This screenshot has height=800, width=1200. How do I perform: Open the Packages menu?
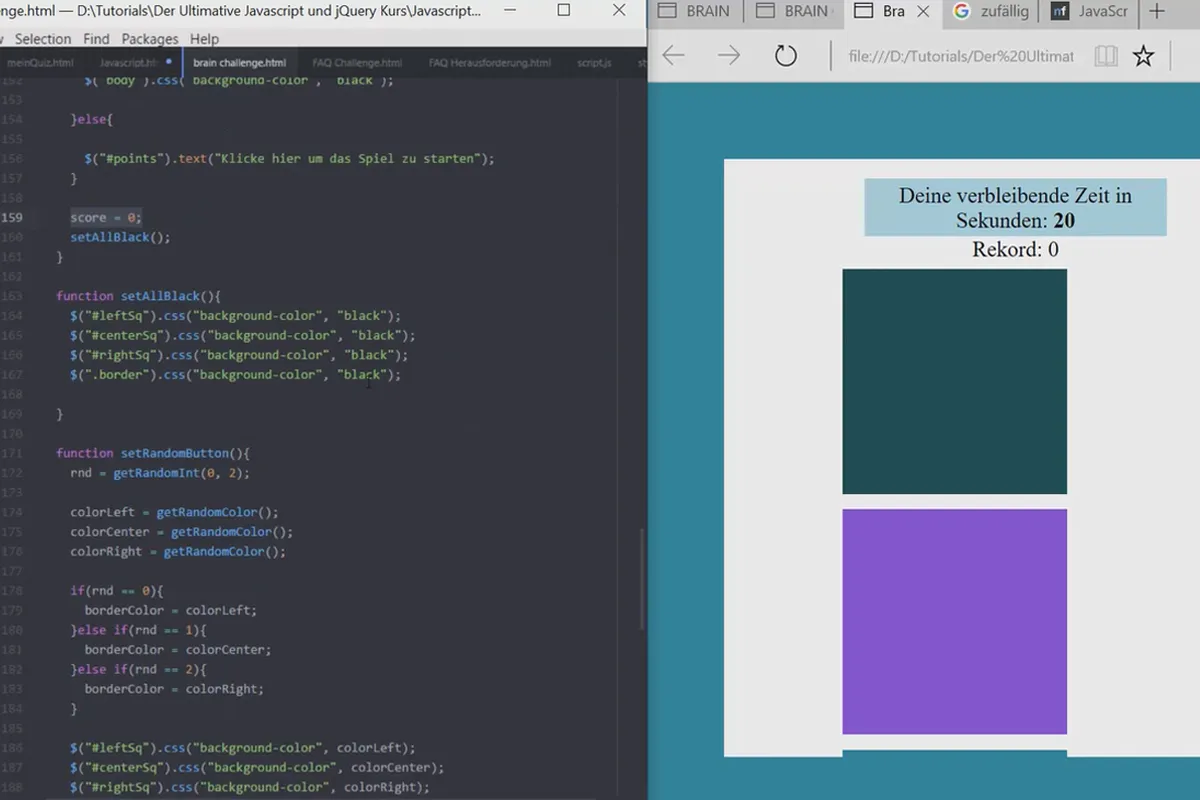(x=150, y=39)
